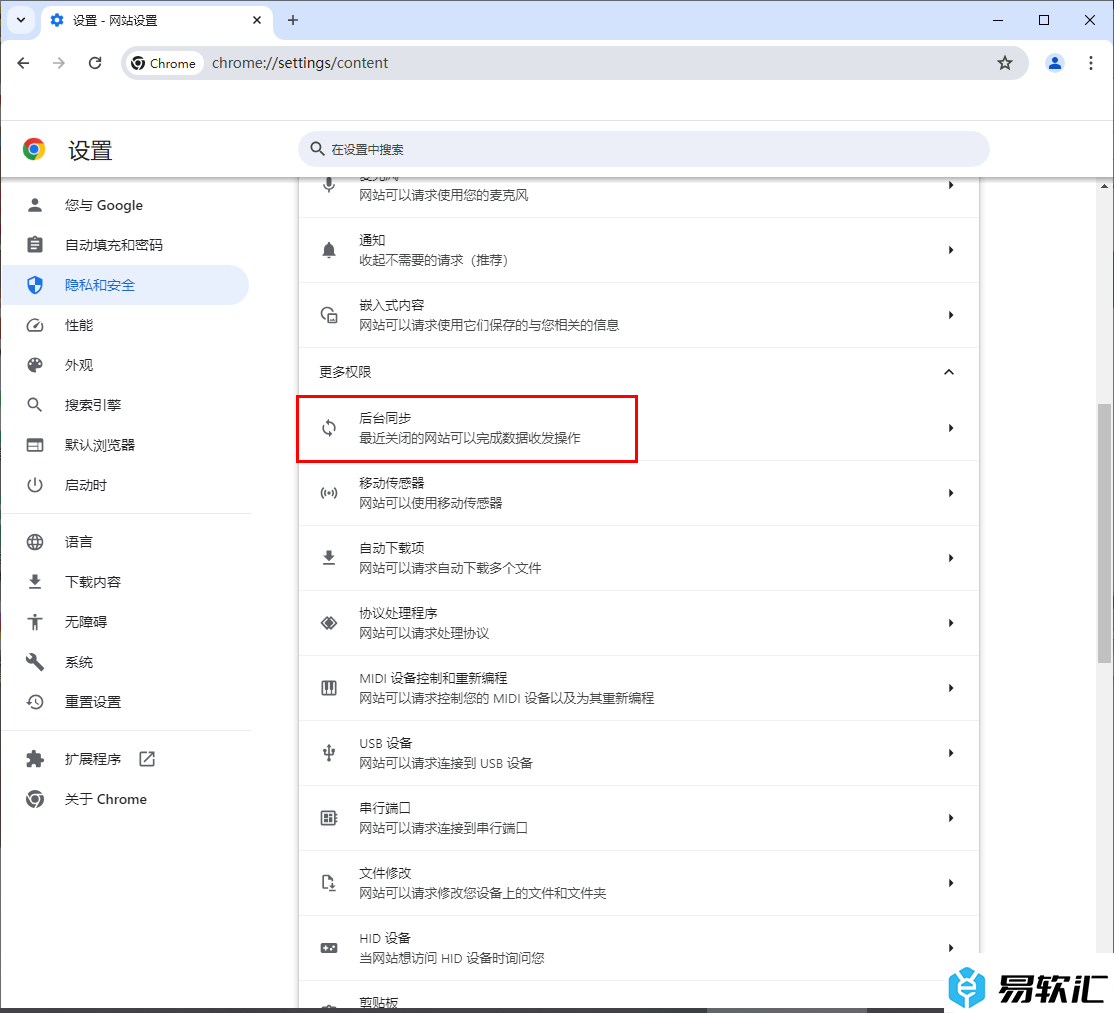
Task: Click the puzzle piece icon for 扩展程序
Action: click(35, 759)
